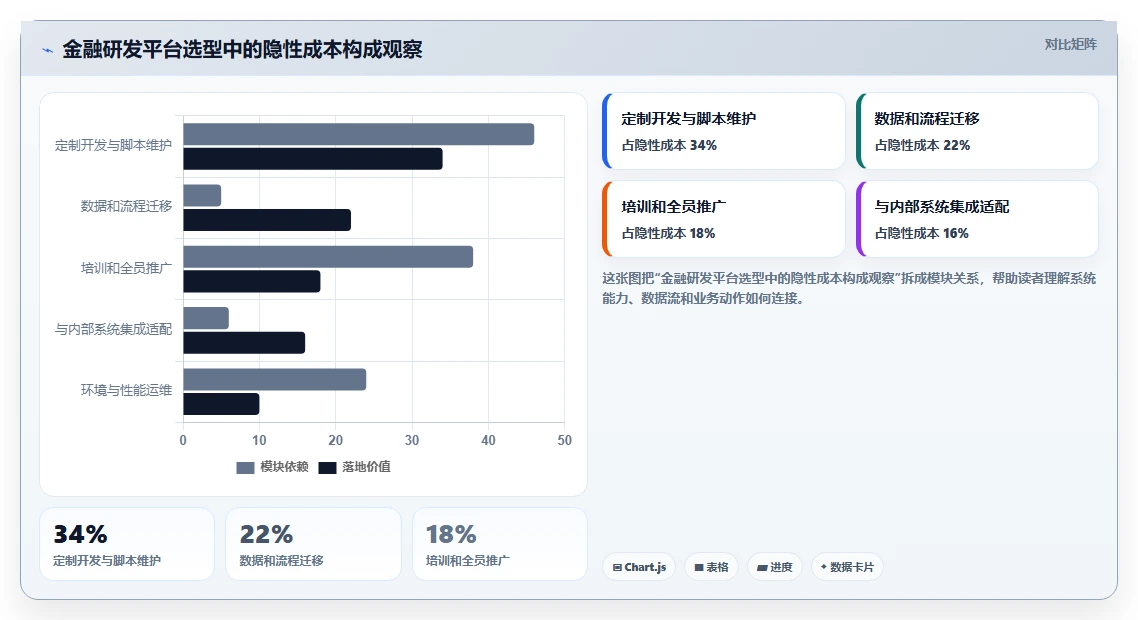Click the 与内部系统集成适配 chart axis label
Viewport: 1138px width, 620px height.
(x=113, y=330)
